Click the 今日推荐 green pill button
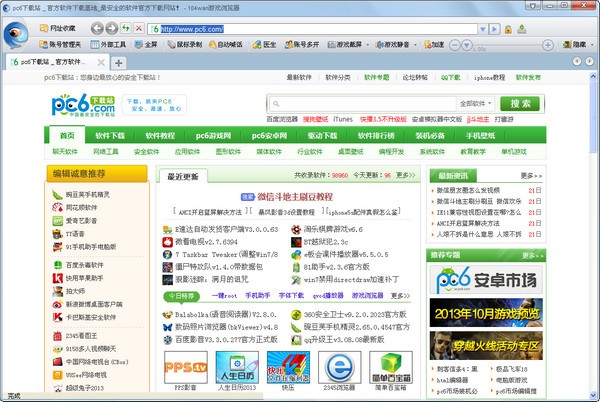The width and height of the screenshot is (600, 402). point(181,296)
